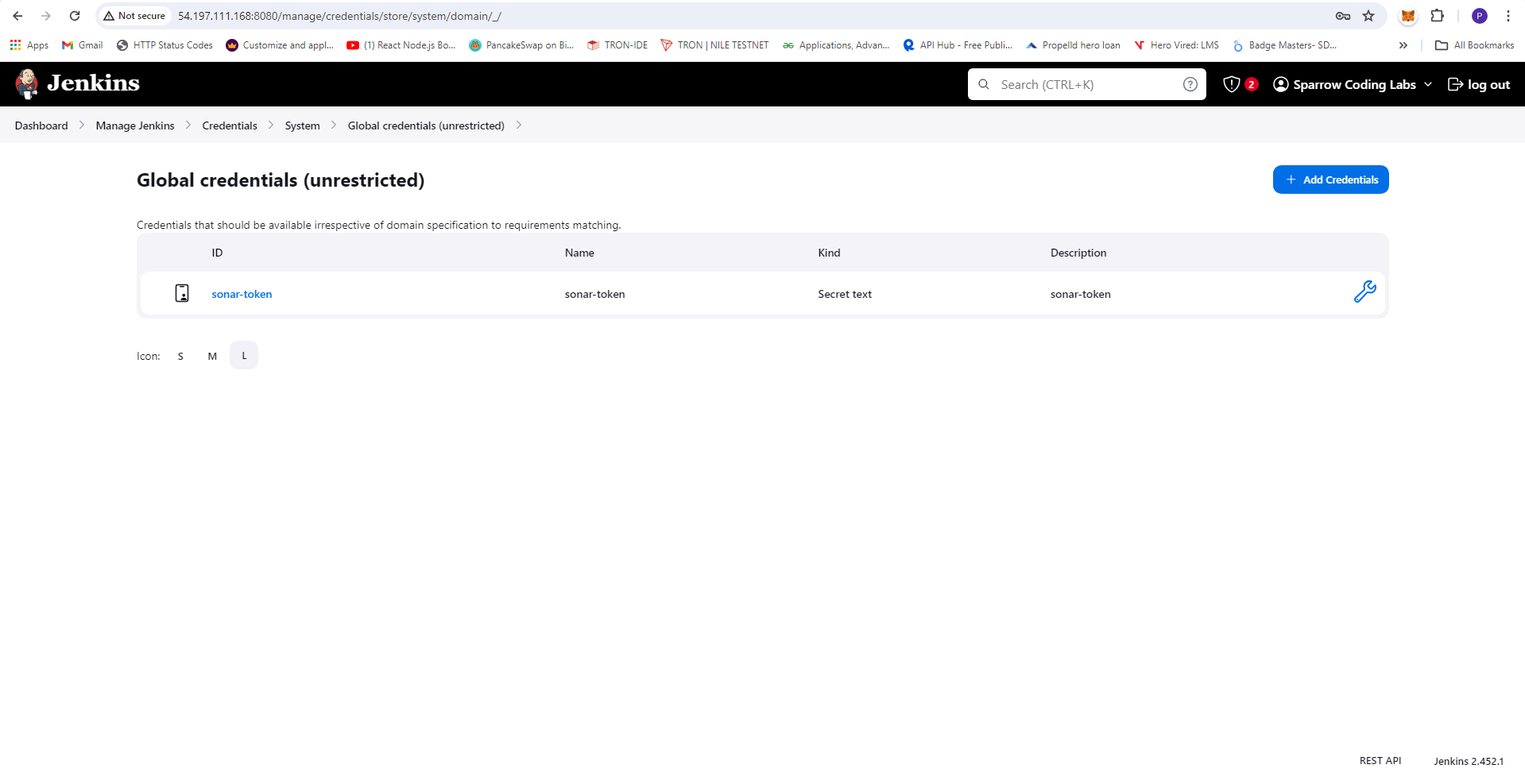Click the search help question mark icon
Viewport: 1525px width, 784px height.
click(1190, 84)
